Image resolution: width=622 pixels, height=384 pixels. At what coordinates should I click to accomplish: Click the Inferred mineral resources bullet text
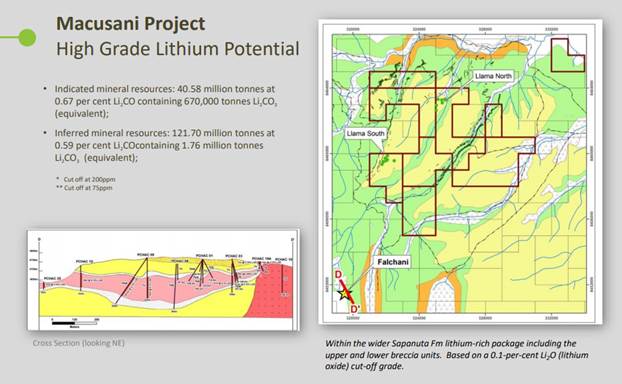(165, 145)
